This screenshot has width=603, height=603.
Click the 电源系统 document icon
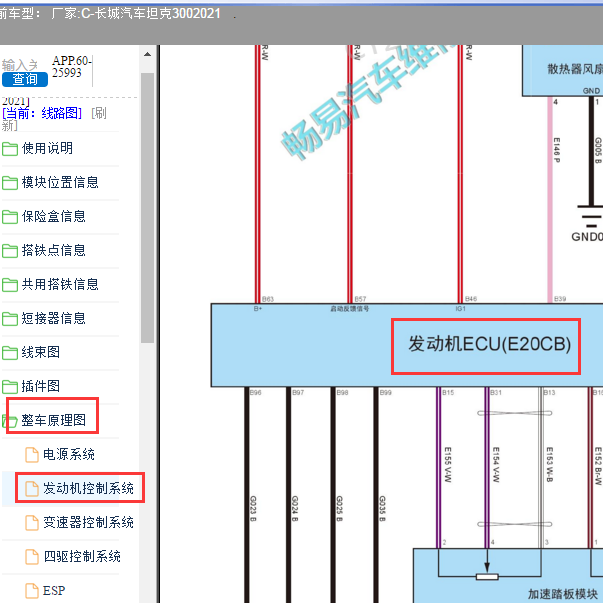[x=32, y=455]
